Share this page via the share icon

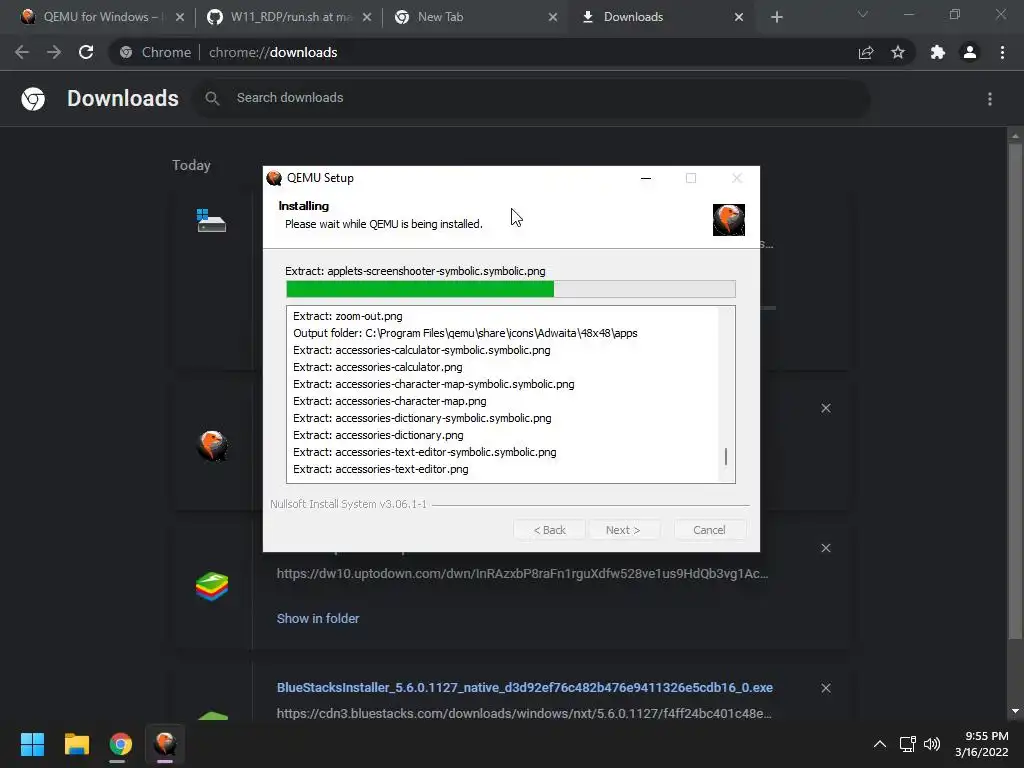866,52
